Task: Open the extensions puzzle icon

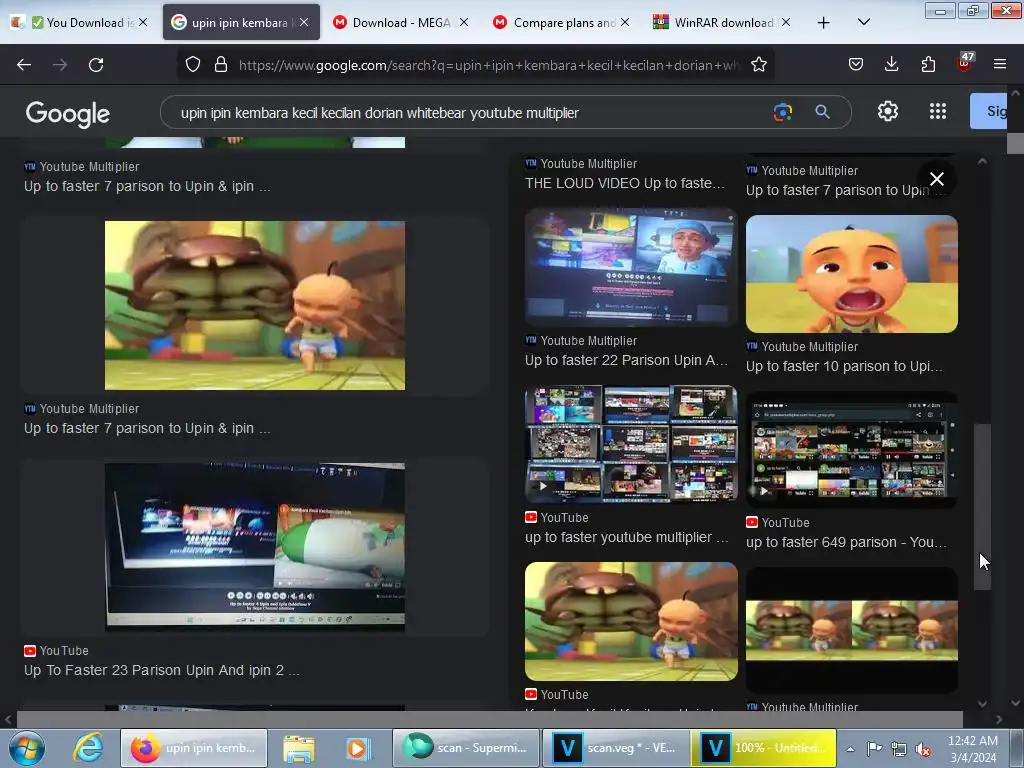Action: pos(928,64)
